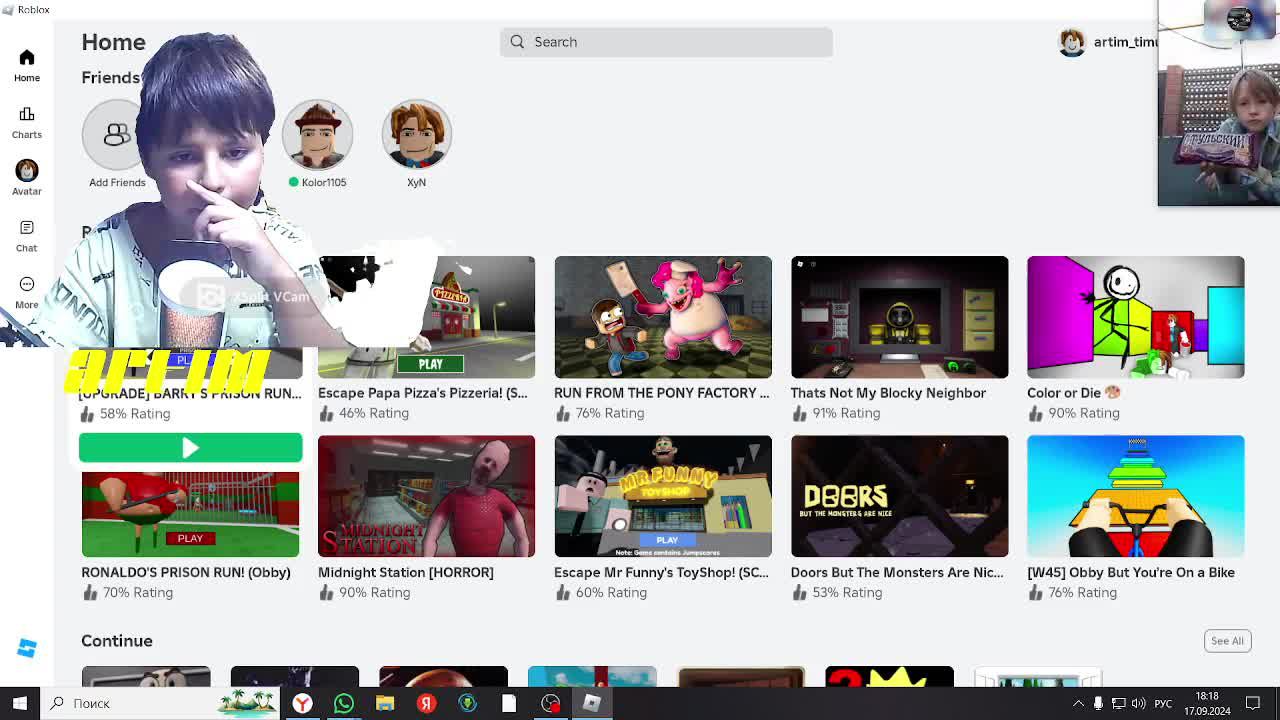
Task: Open the Avatar editor from the sidebar
Action: (27, 171)
